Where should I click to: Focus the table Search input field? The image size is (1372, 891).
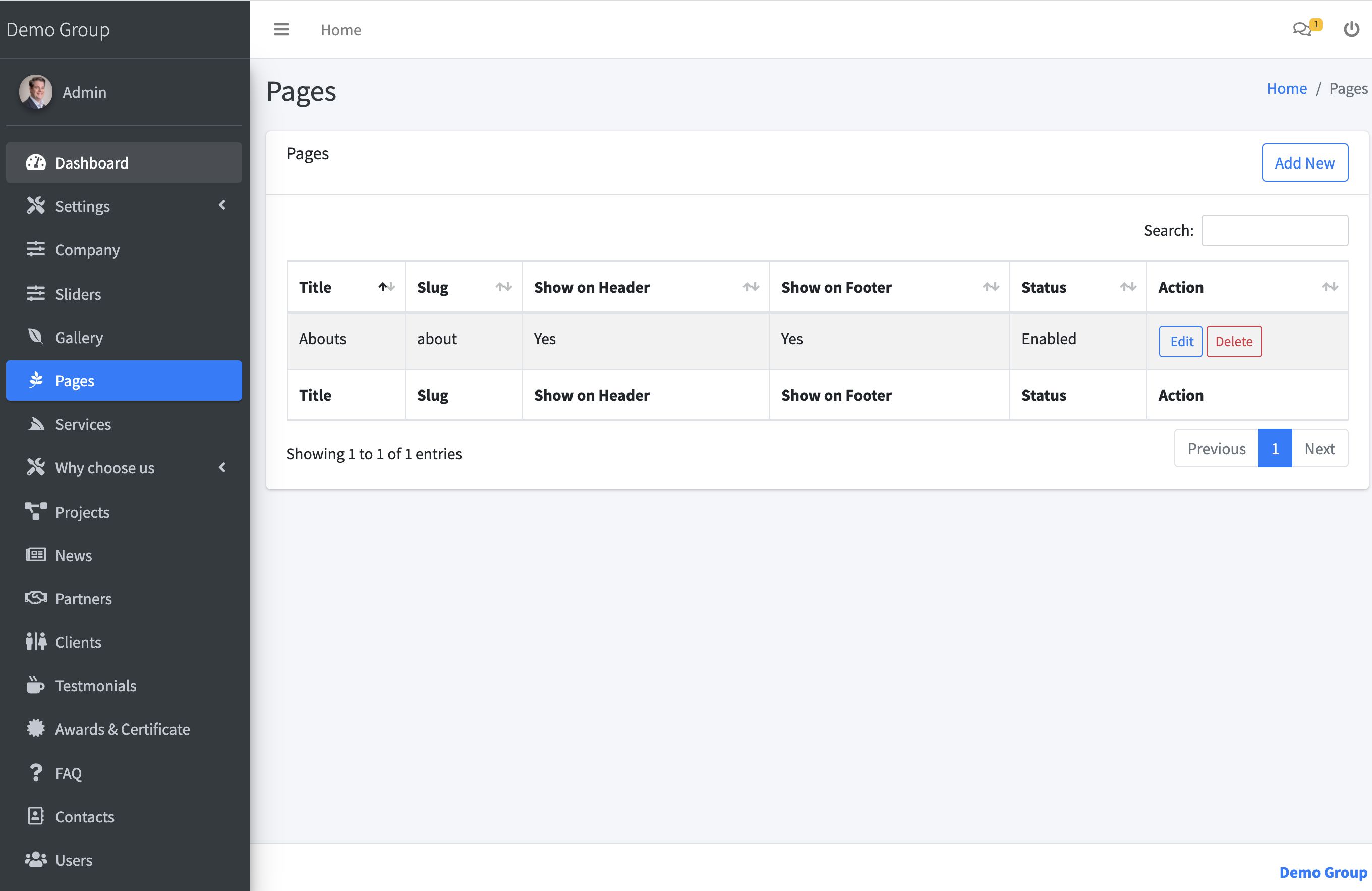point(1275,230)
